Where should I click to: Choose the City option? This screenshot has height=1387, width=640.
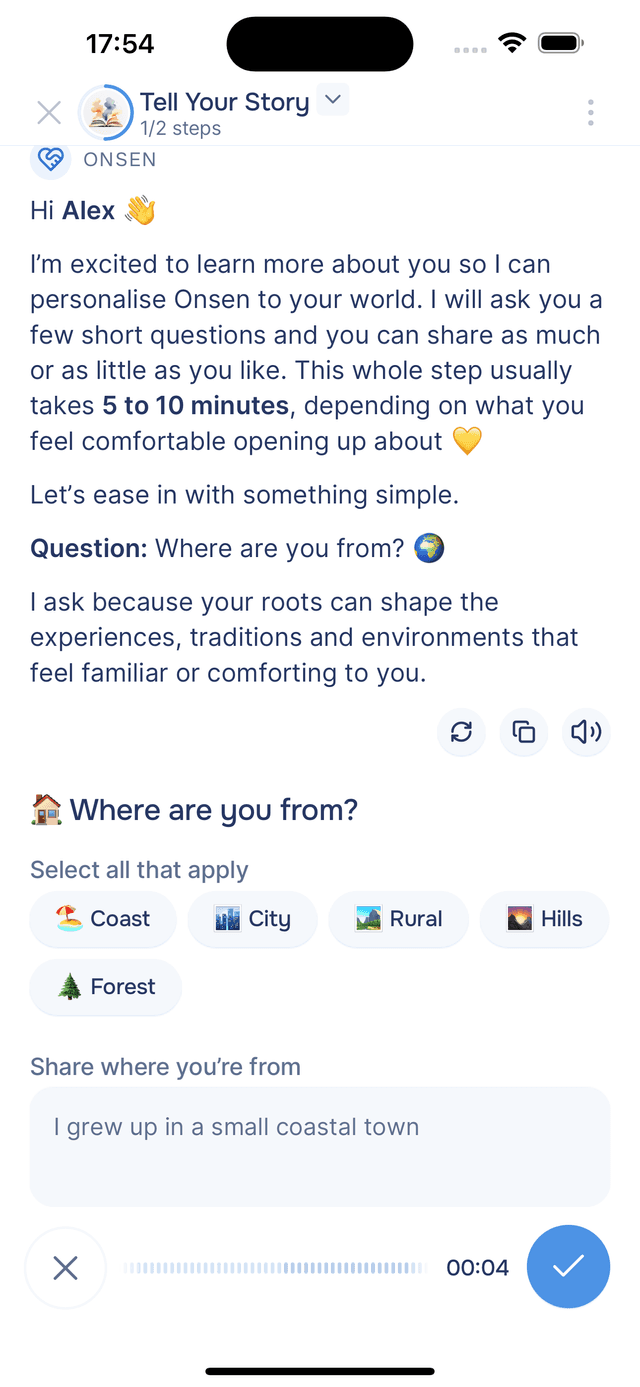252,919
